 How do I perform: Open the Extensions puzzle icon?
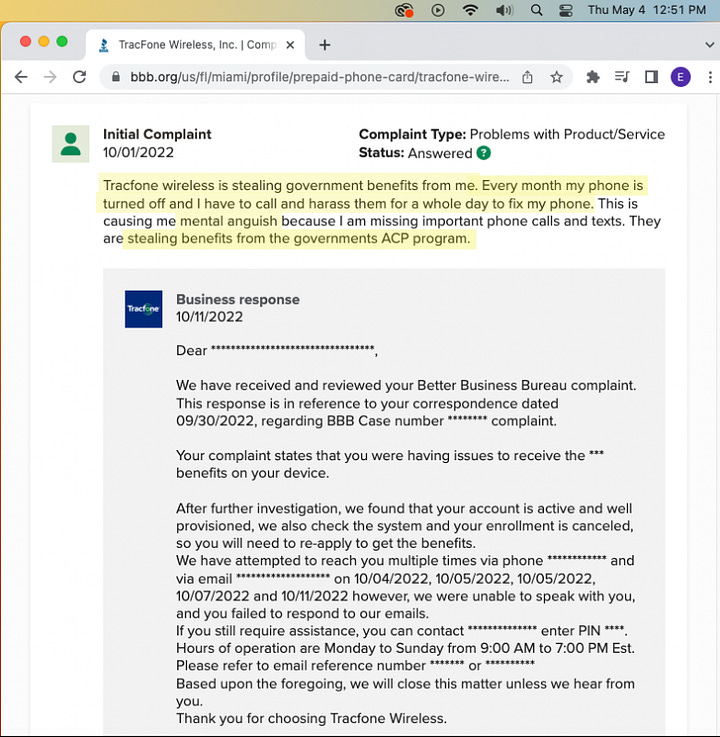click(x=593, y=77)
